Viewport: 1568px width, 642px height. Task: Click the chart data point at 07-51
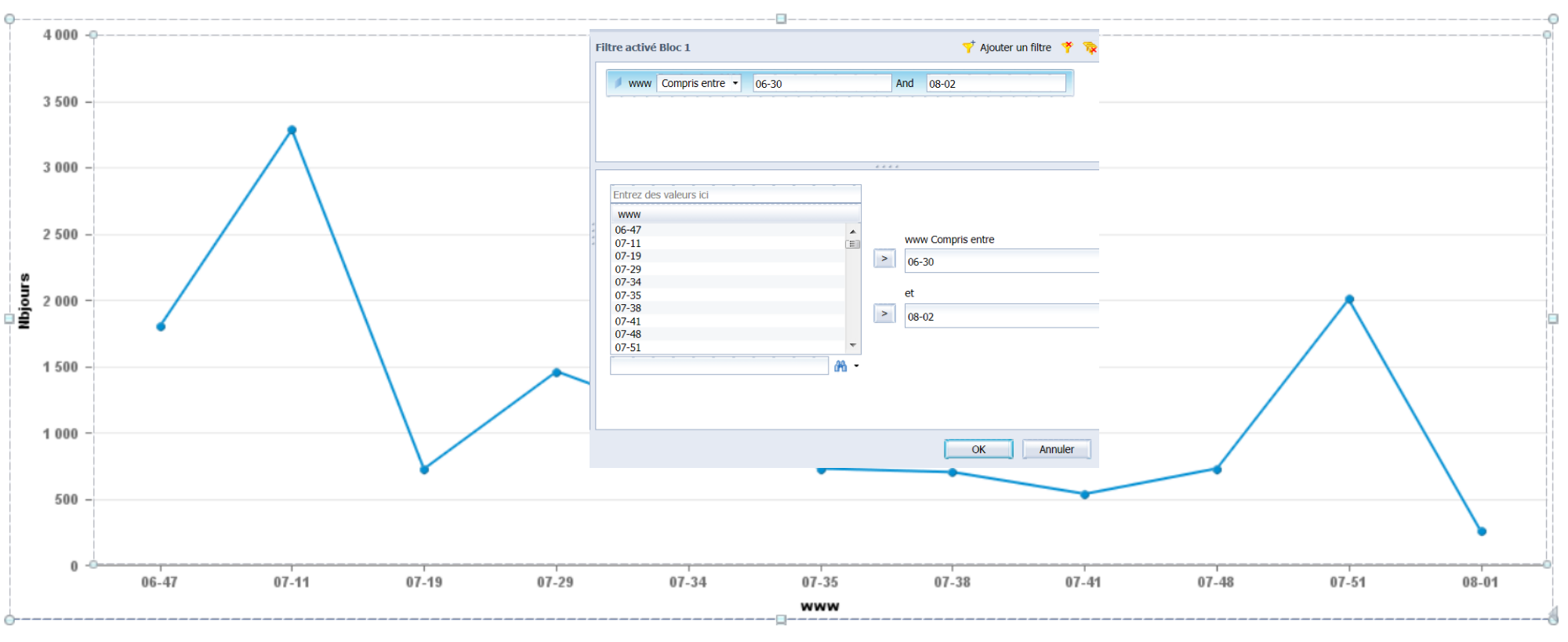click(1349, 299)
